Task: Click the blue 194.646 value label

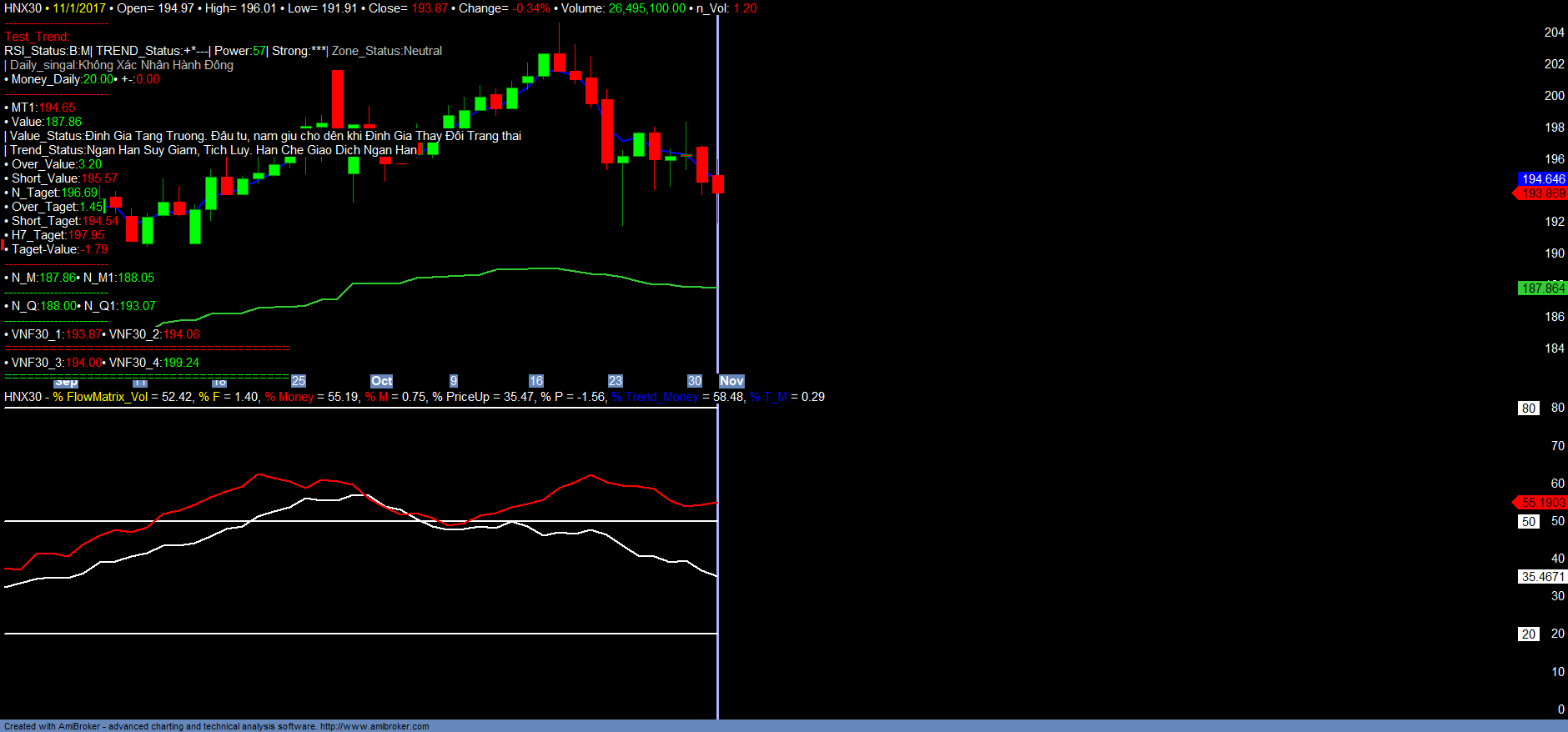Action: [1542, 179]
